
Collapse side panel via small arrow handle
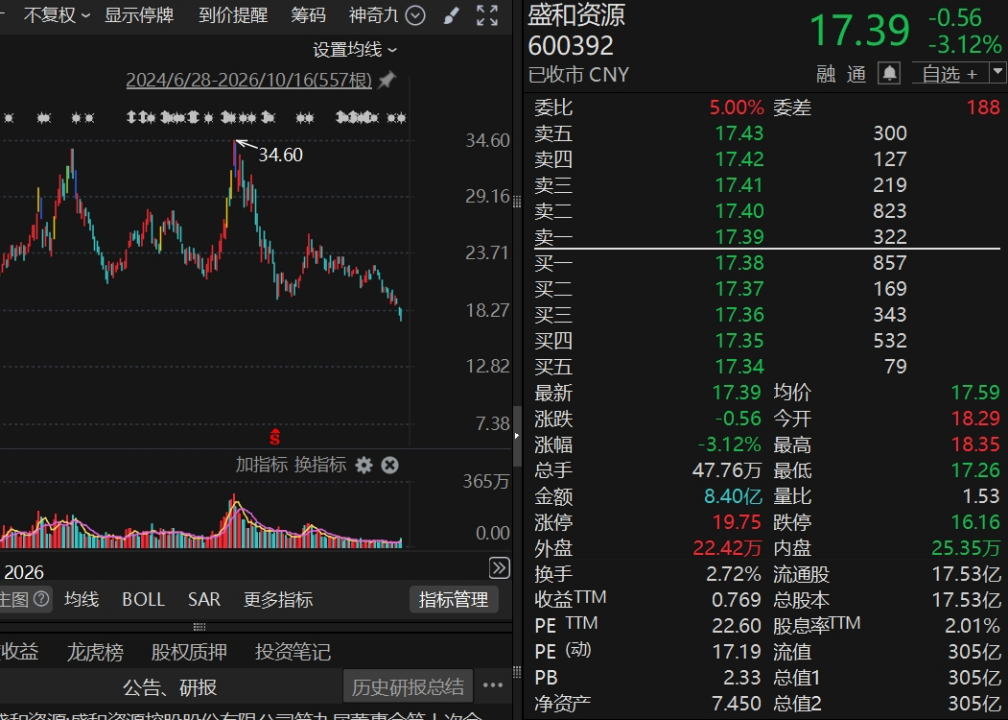click(516, 436)
